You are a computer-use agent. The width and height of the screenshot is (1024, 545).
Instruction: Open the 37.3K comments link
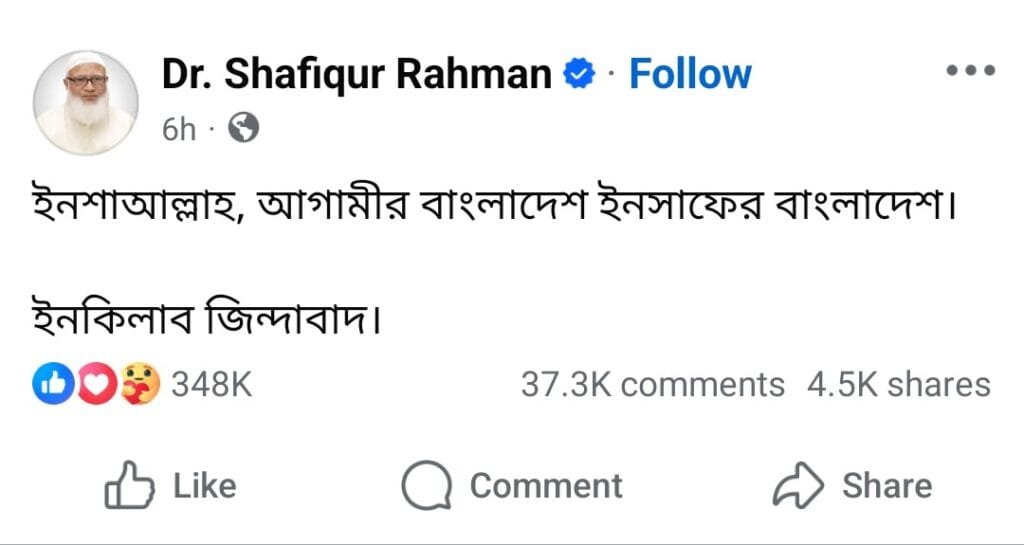click(652, 385)
